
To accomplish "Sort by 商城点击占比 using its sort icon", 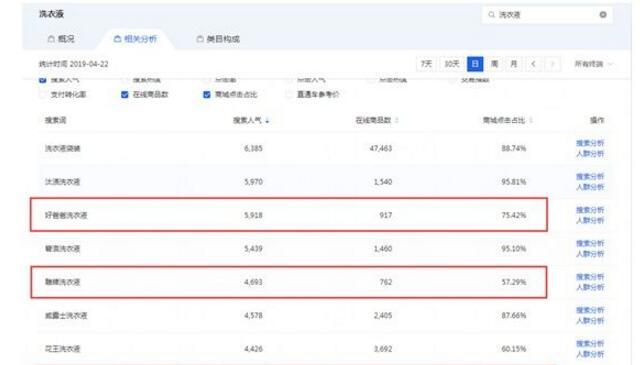I will (x=531, y=120).
